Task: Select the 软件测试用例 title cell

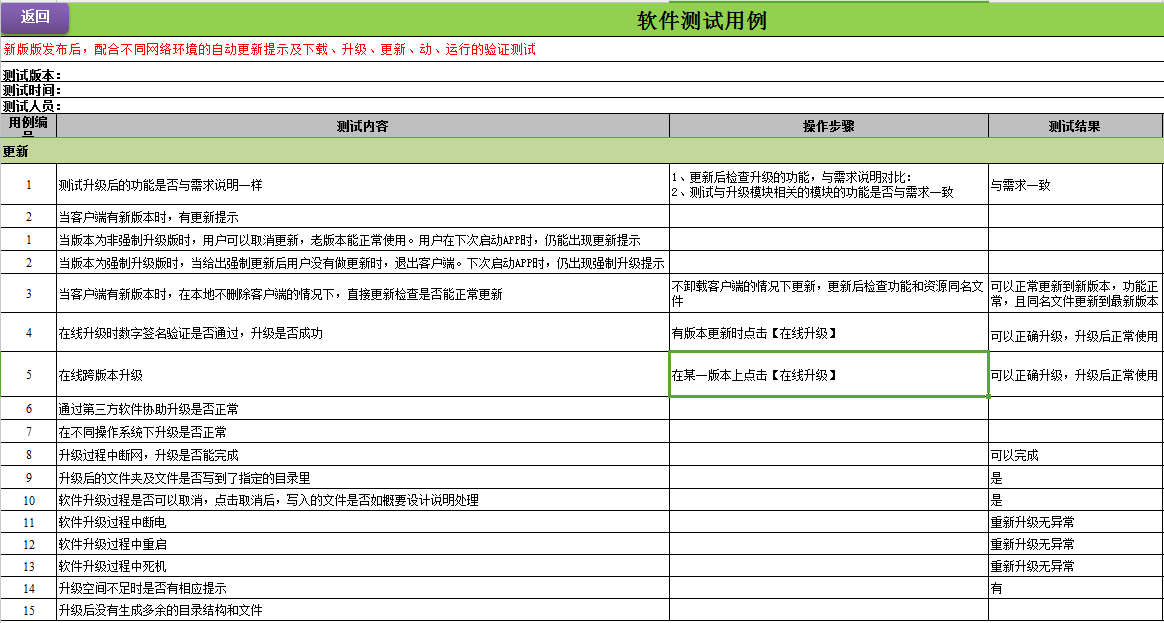Action: tap(702, 21)
